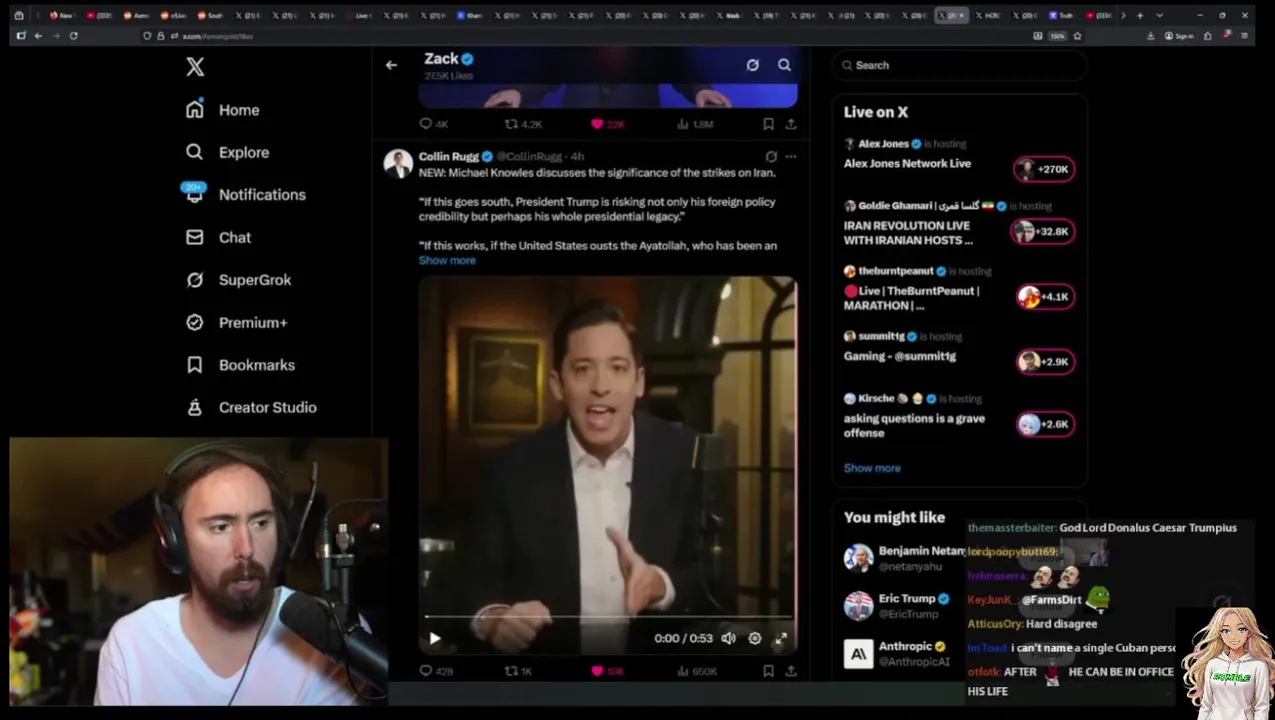
Task: Open Premium+ in sidebar
Action: click(x=236, y=322)
